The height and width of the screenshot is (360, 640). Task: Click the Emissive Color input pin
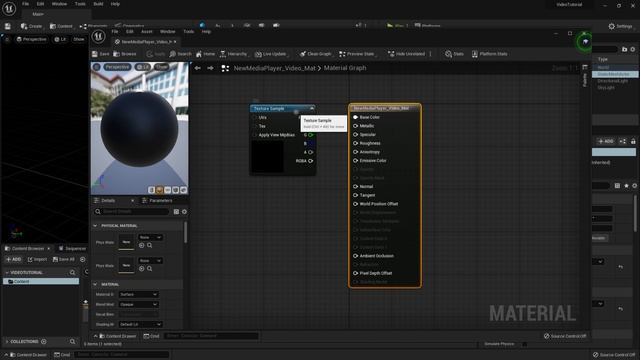[x=356, y=160]
